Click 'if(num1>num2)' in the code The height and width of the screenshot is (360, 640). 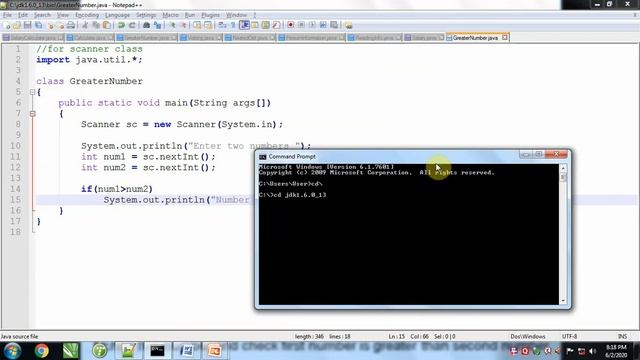tap(117, 189)
